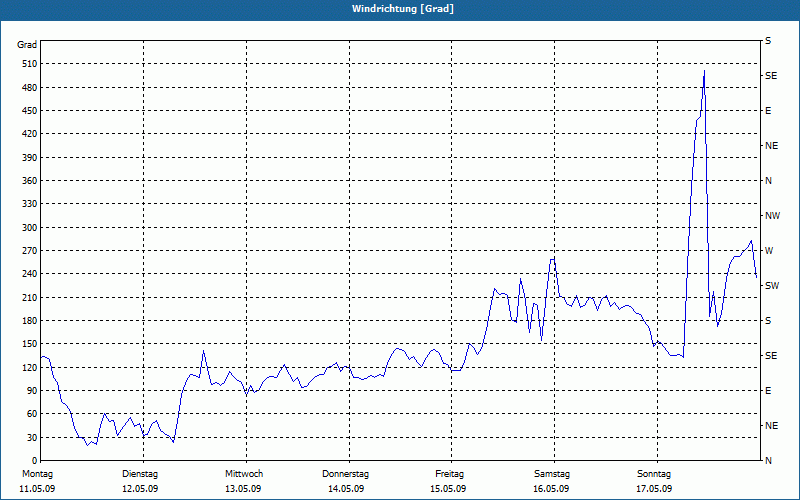800x500 pixels.
Task: Click the Freitag day label
Action: click(x=449, y=474)
